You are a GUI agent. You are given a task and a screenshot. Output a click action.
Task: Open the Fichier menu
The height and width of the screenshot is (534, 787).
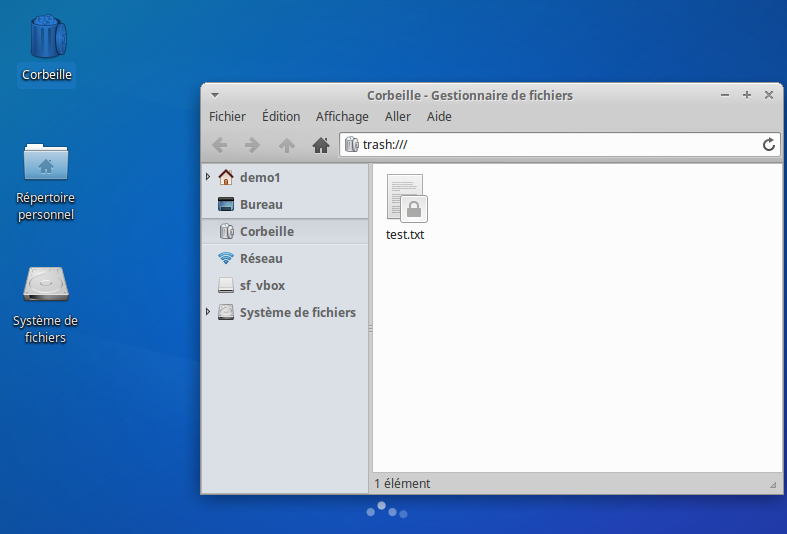click(x=227, y=117)
